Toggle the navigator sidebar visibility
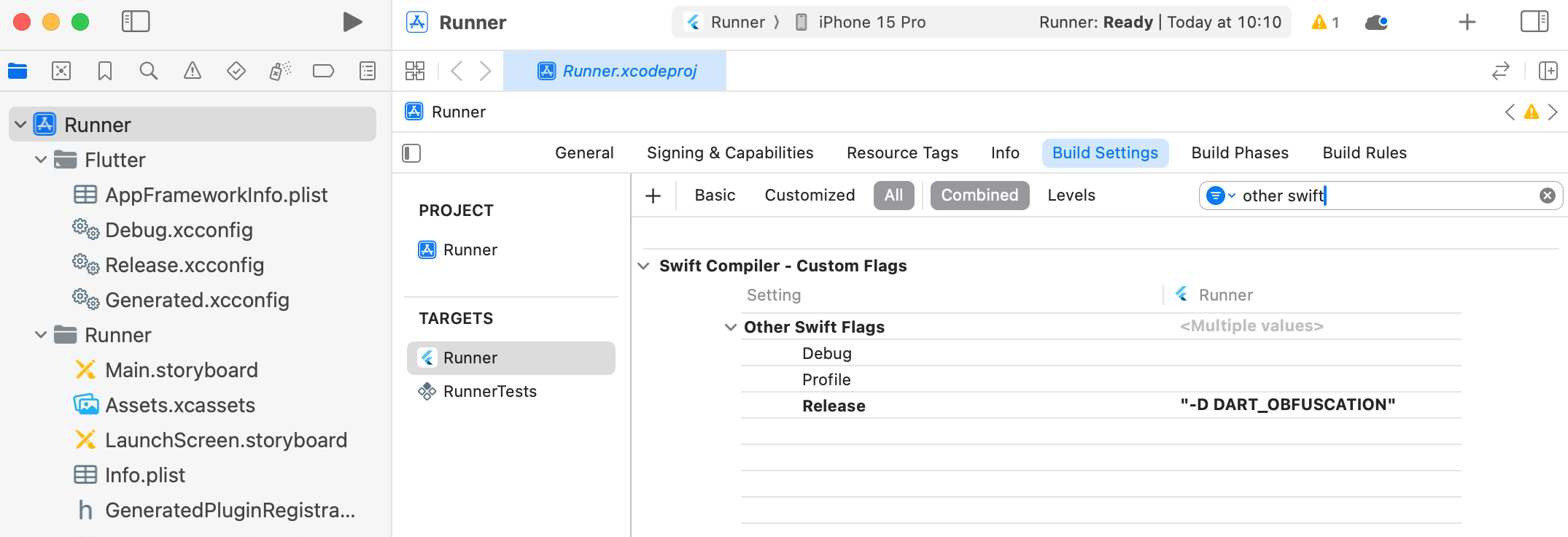Image resolution: width=1568 pixels, height=537 pixels. pyautogui.click(x=136, y=22)
